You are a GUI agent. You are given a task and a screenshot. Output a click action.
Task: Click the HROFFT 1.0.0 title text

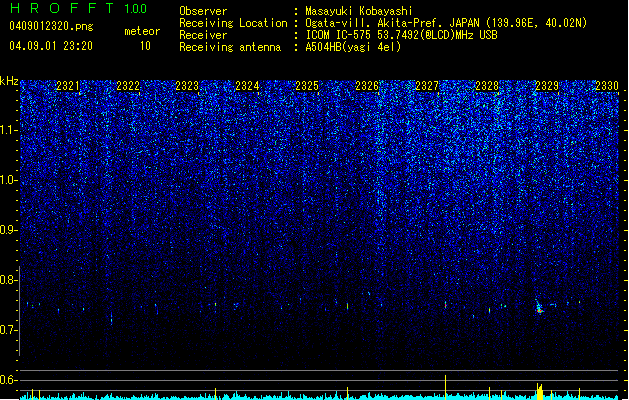pos(79,8)
